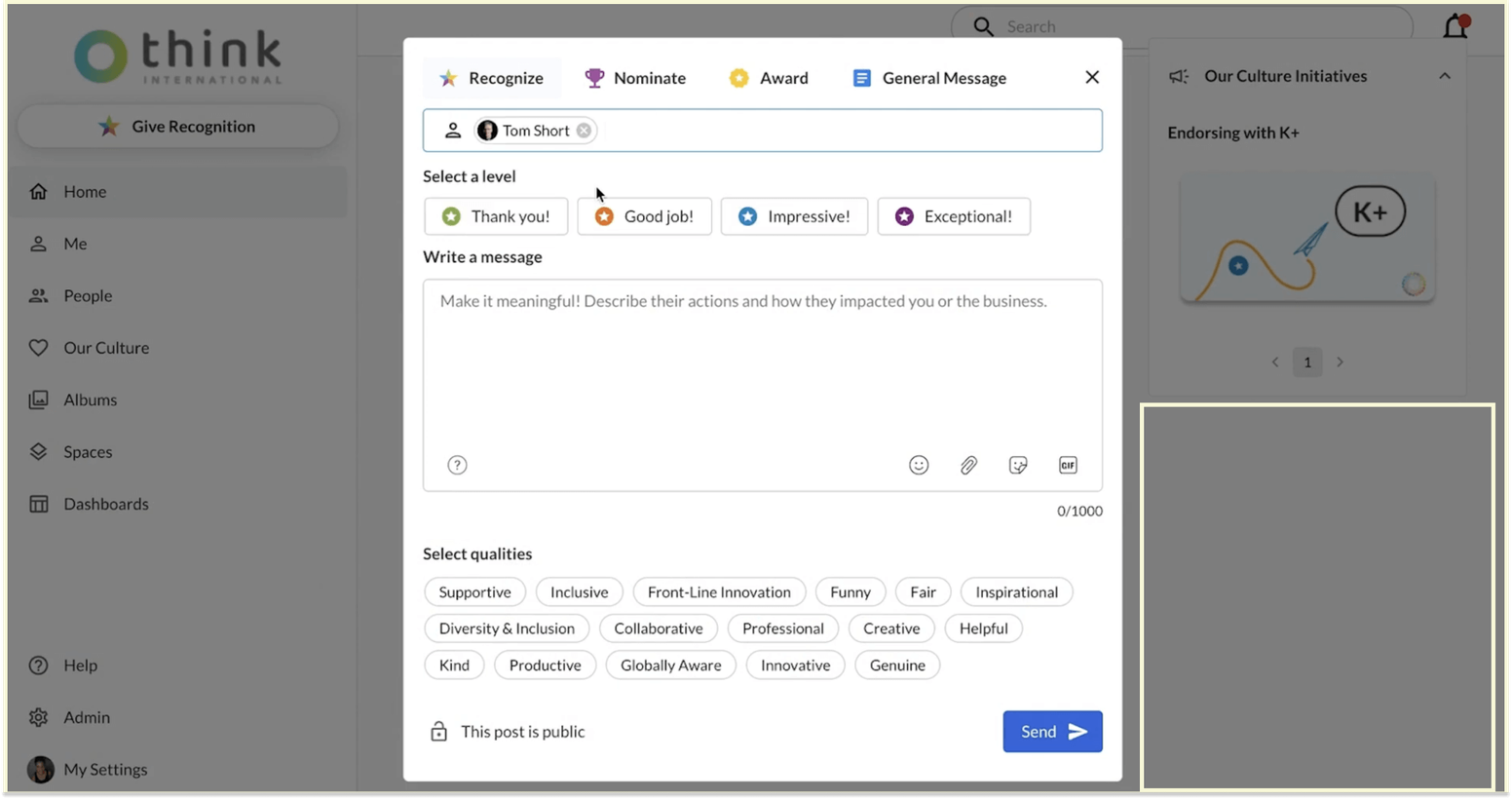
Task: Select the Exceptional! level
Action: tap(954, 216)
